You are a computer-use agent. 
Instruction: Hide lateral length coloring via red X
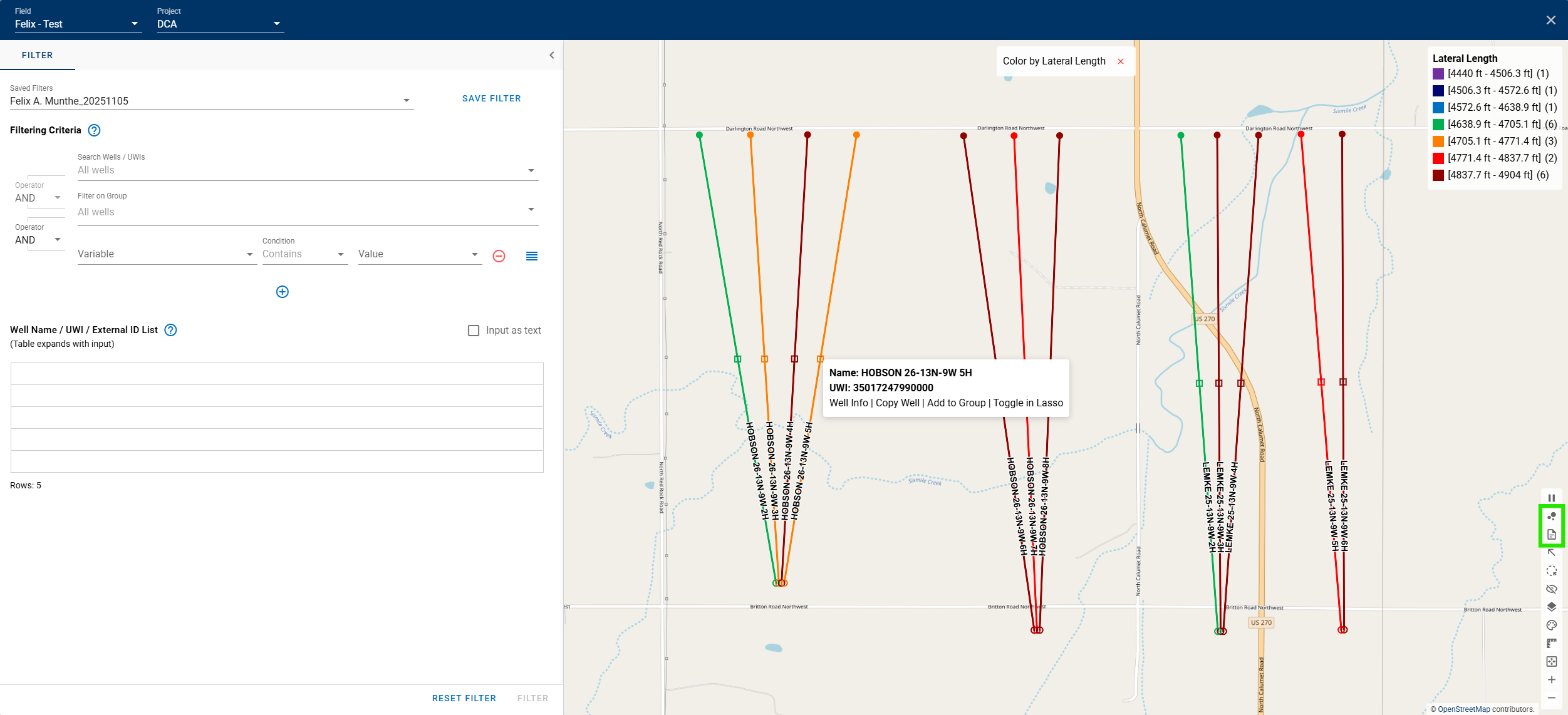1121,61
